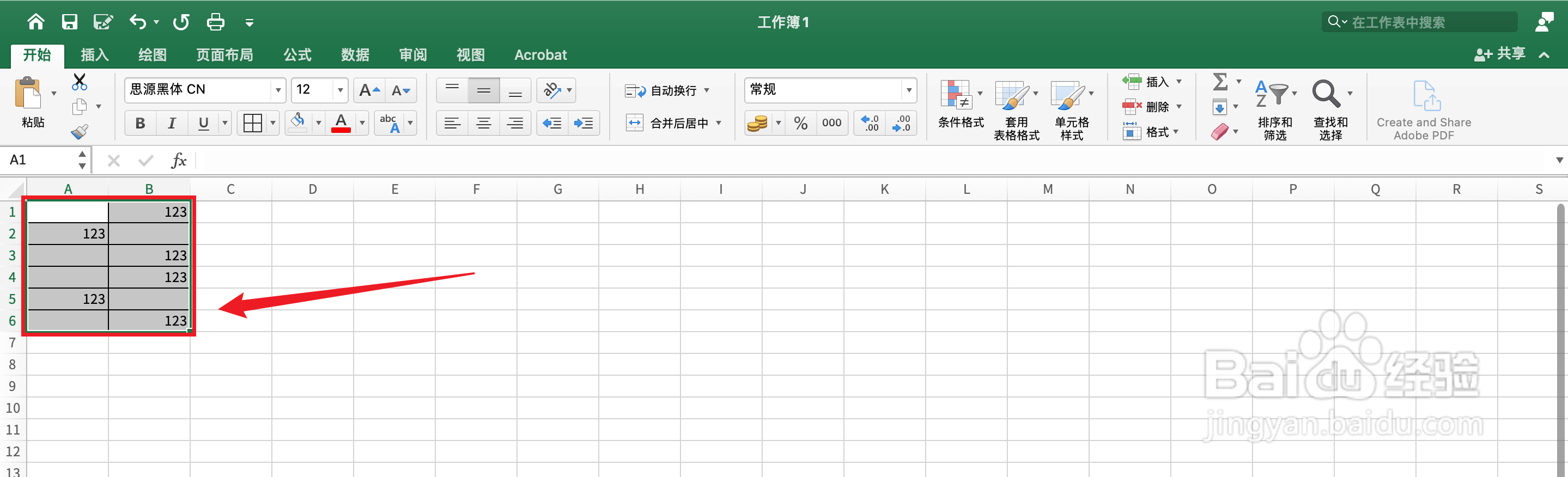Switch to 绘图 tab

152,56
